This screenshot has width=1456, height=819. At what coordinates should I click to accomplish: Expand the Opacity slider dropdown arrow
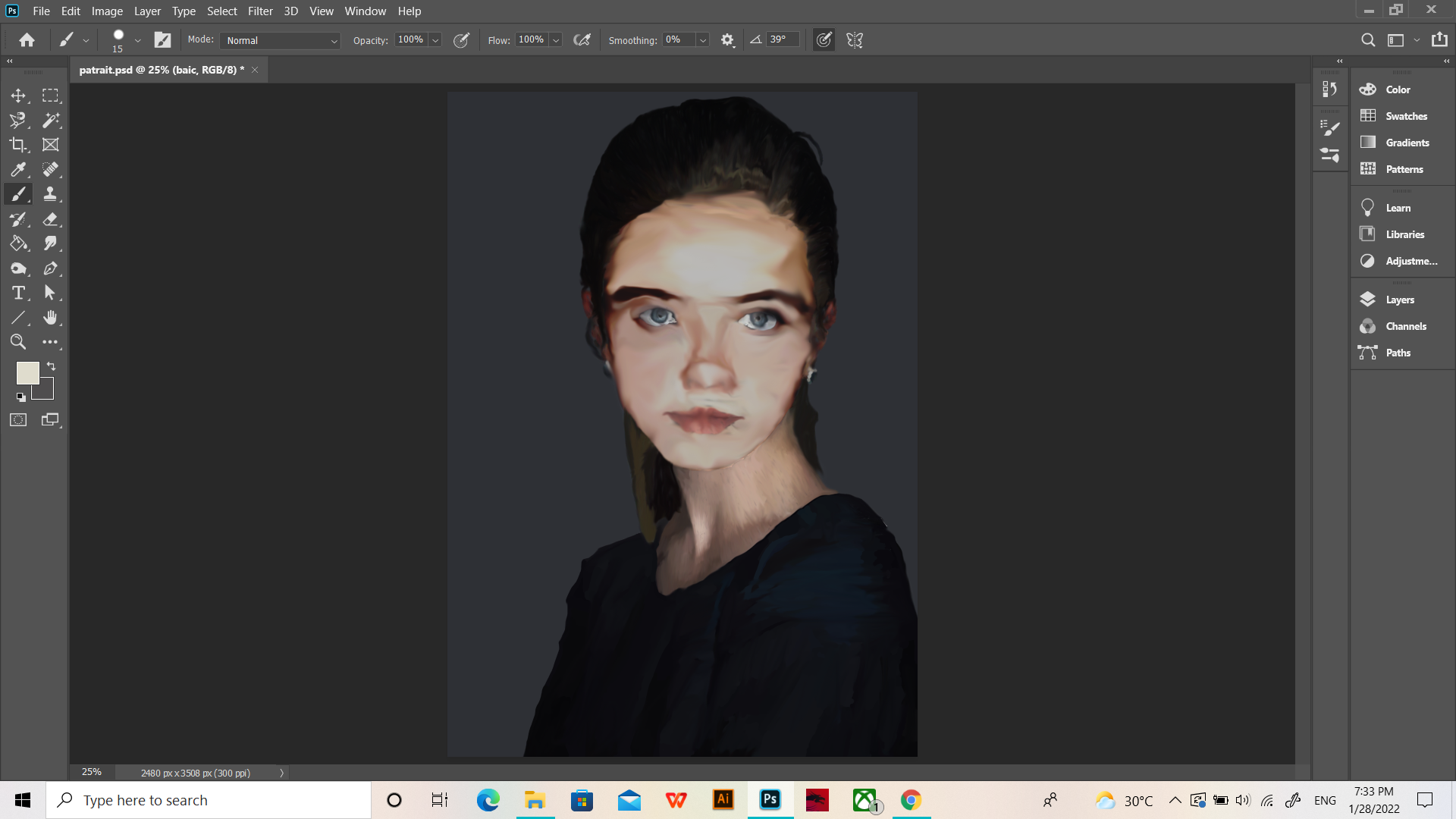(x=436, y=40)
